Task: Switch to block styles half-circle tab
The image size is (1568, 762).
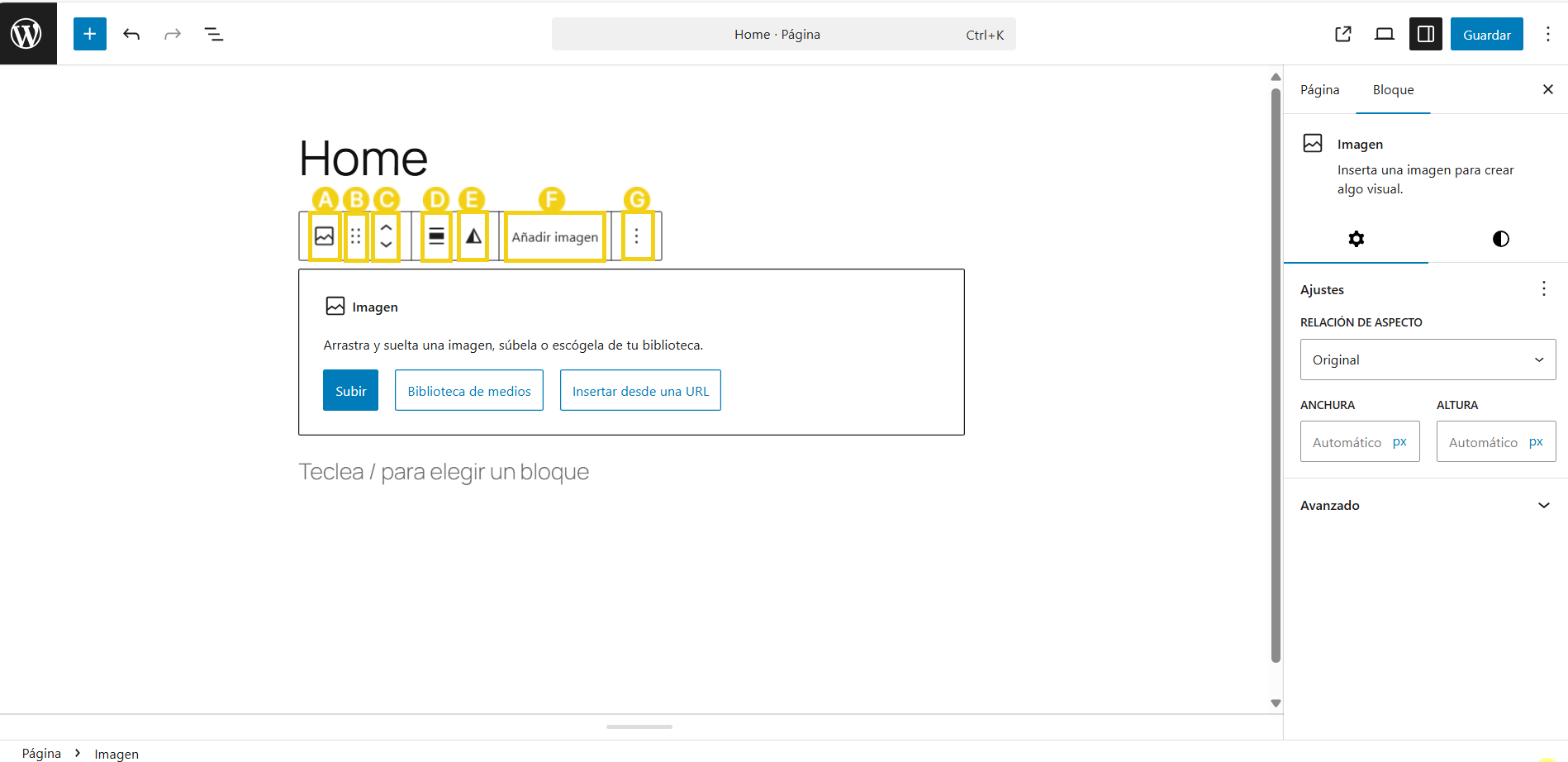Action: pyautogui.click(x=1500, y=239)
